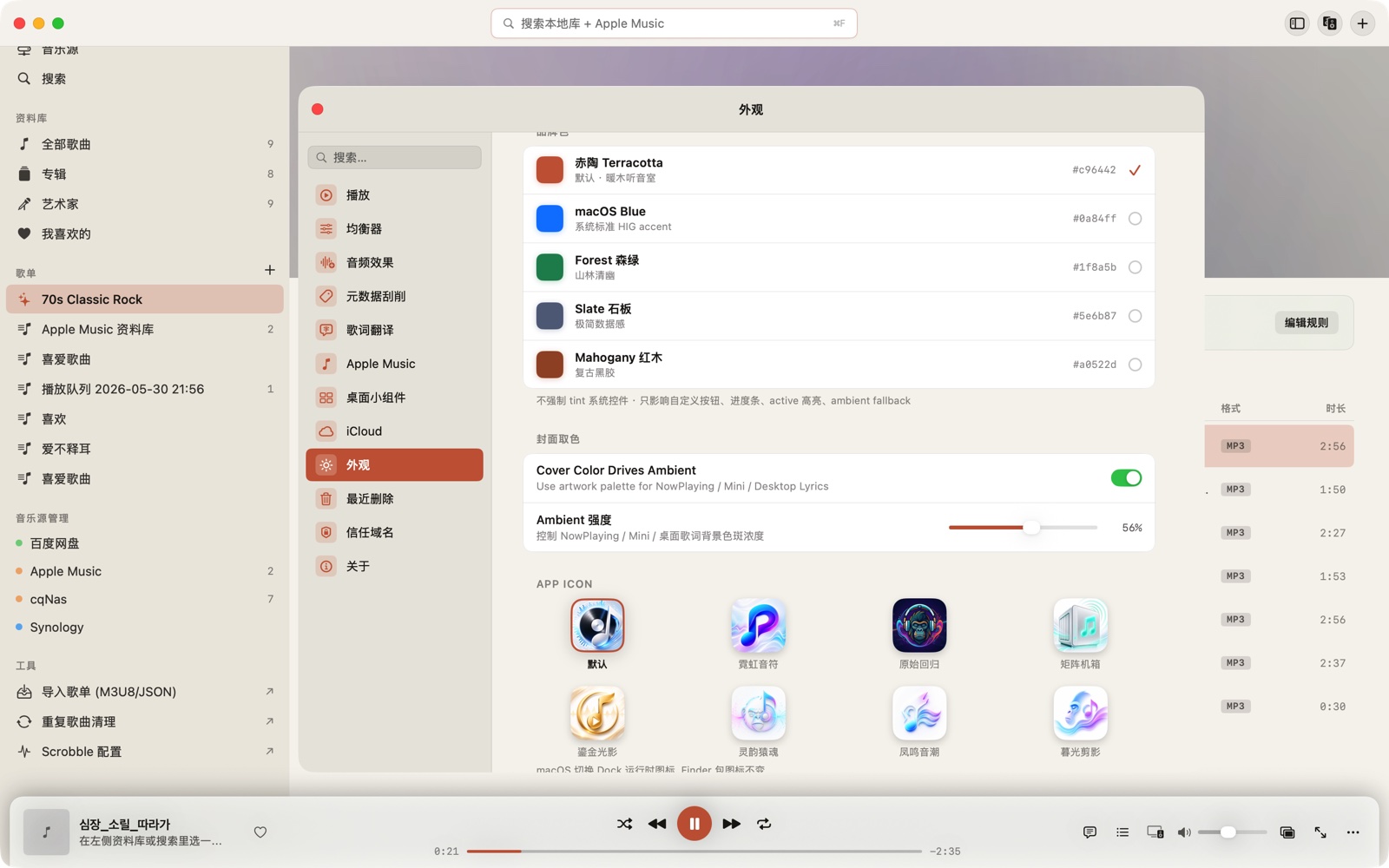Disable Cover Color Drives Ambient switch

pos(1126,478)
